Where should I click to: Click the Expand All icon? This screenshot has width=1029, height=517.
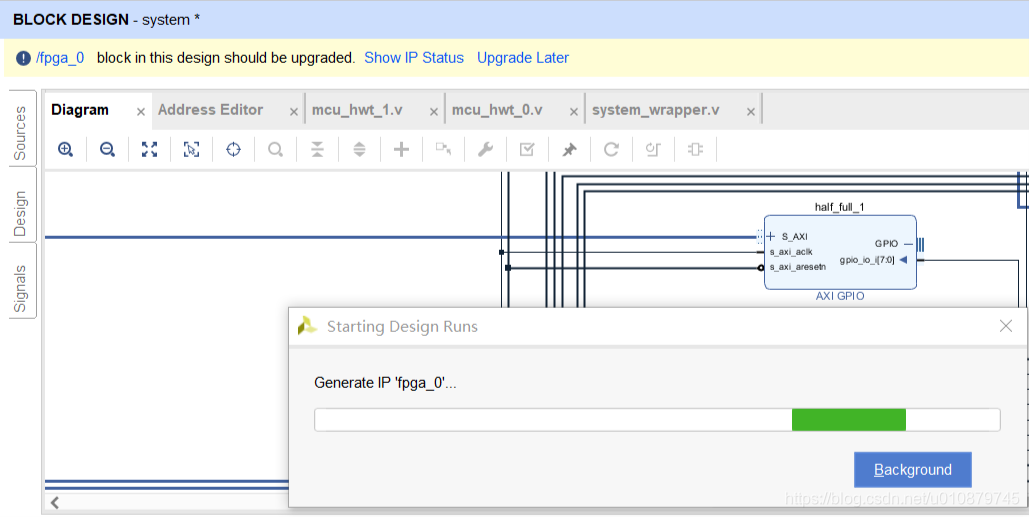(x=360, y=150)
